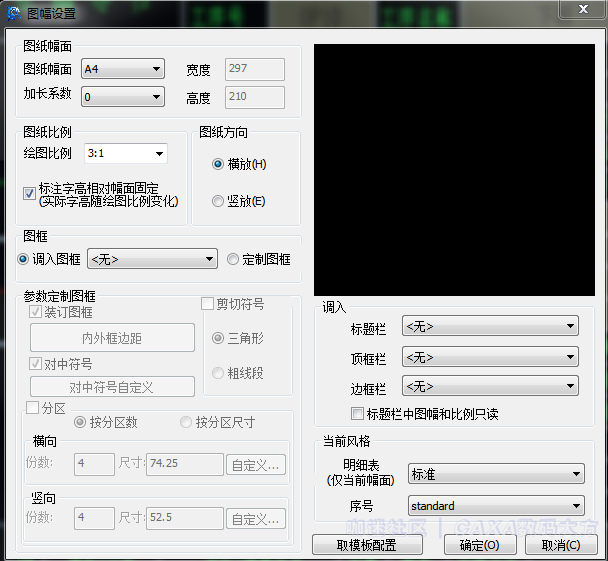Toggle 标题栏中图幅和比例只读 checkbox
This screenshot has width=608, height=561.
(357, 413)
